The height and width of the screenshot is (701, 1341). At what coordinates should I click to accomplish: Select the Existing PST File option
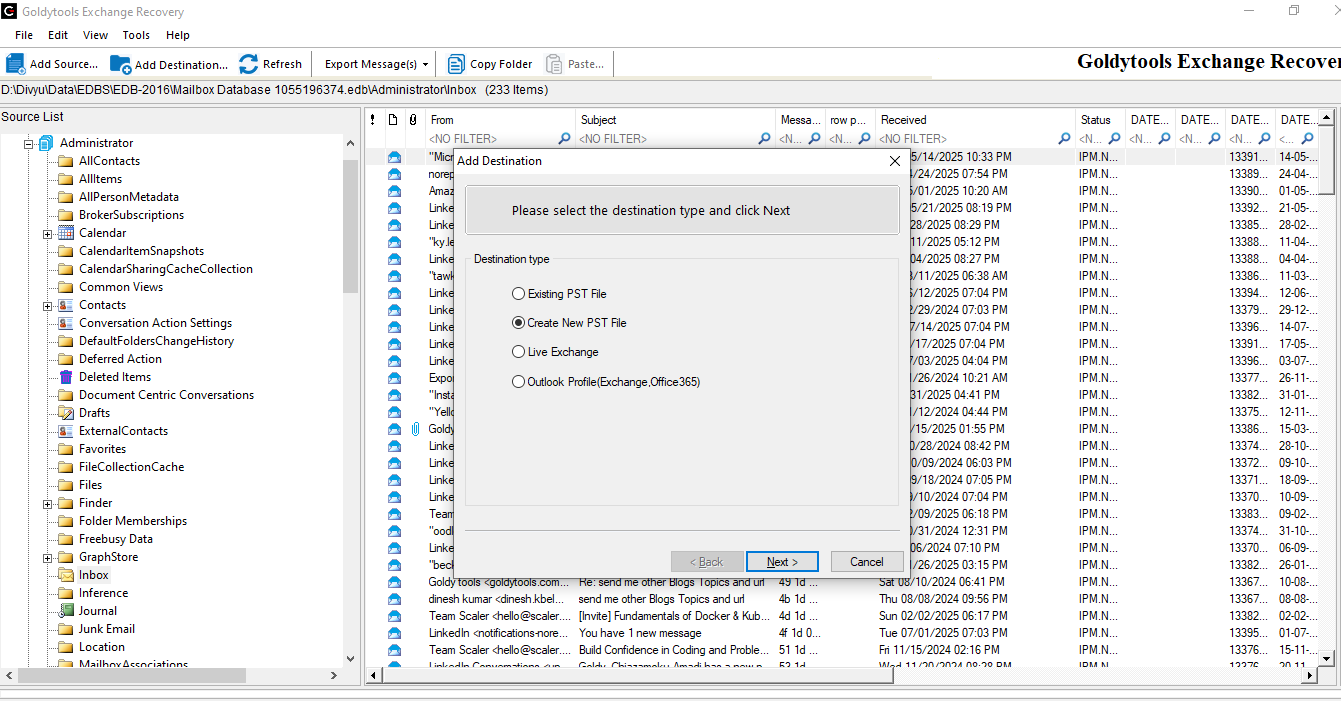[x=518, y=294]
